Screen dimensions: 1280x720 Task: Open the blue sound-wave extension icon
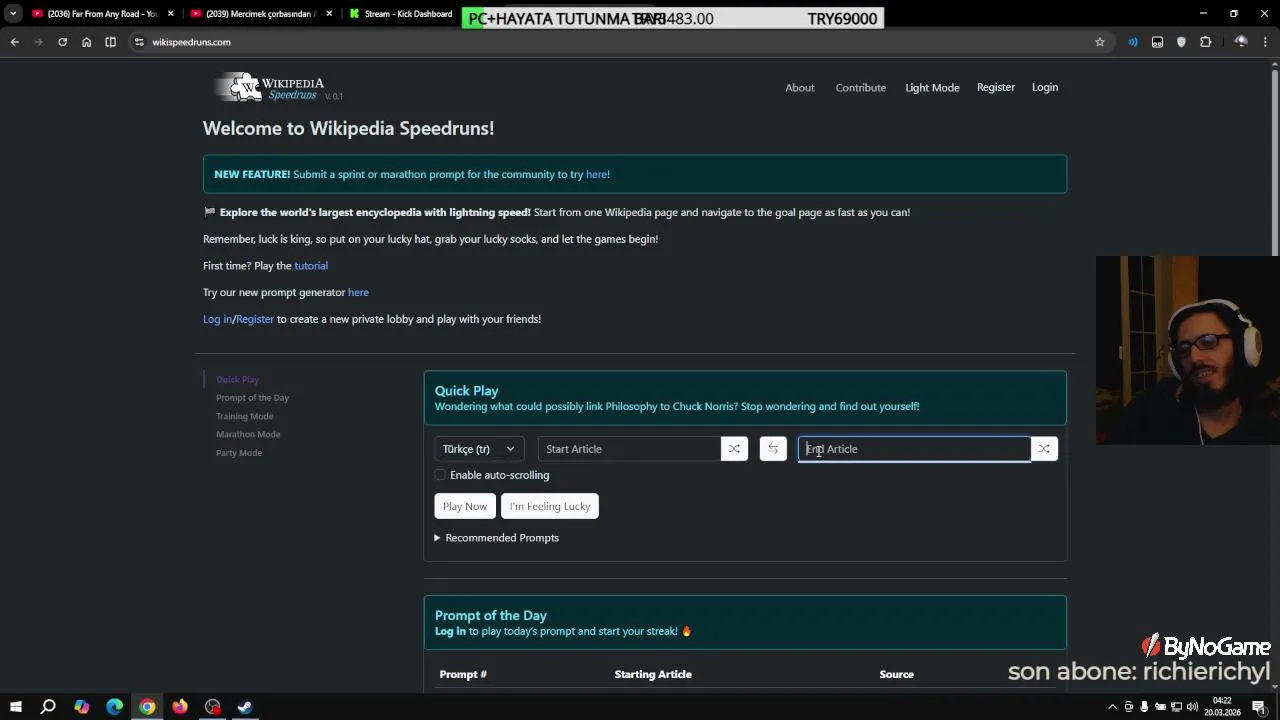[x=1133, y=42]
